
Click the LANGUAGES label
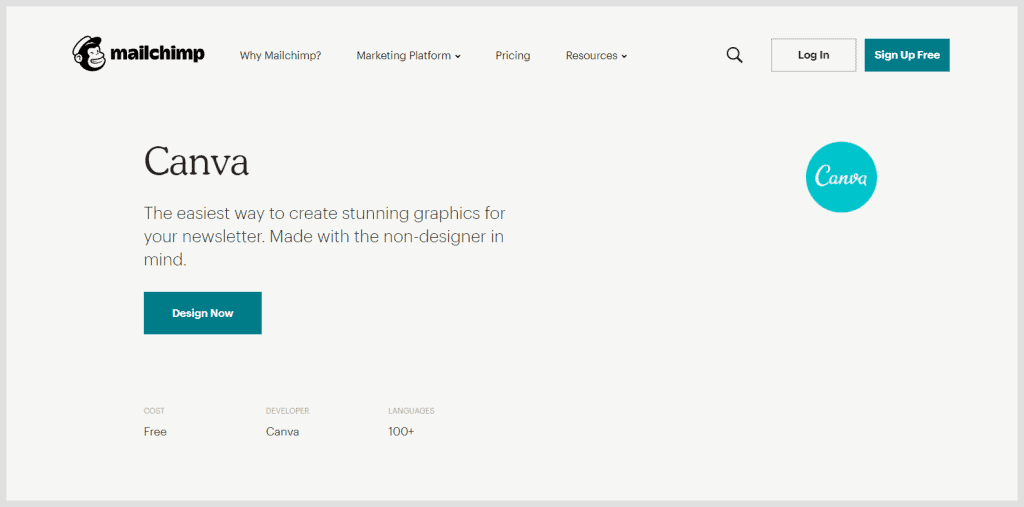click(x=411, y=411)
